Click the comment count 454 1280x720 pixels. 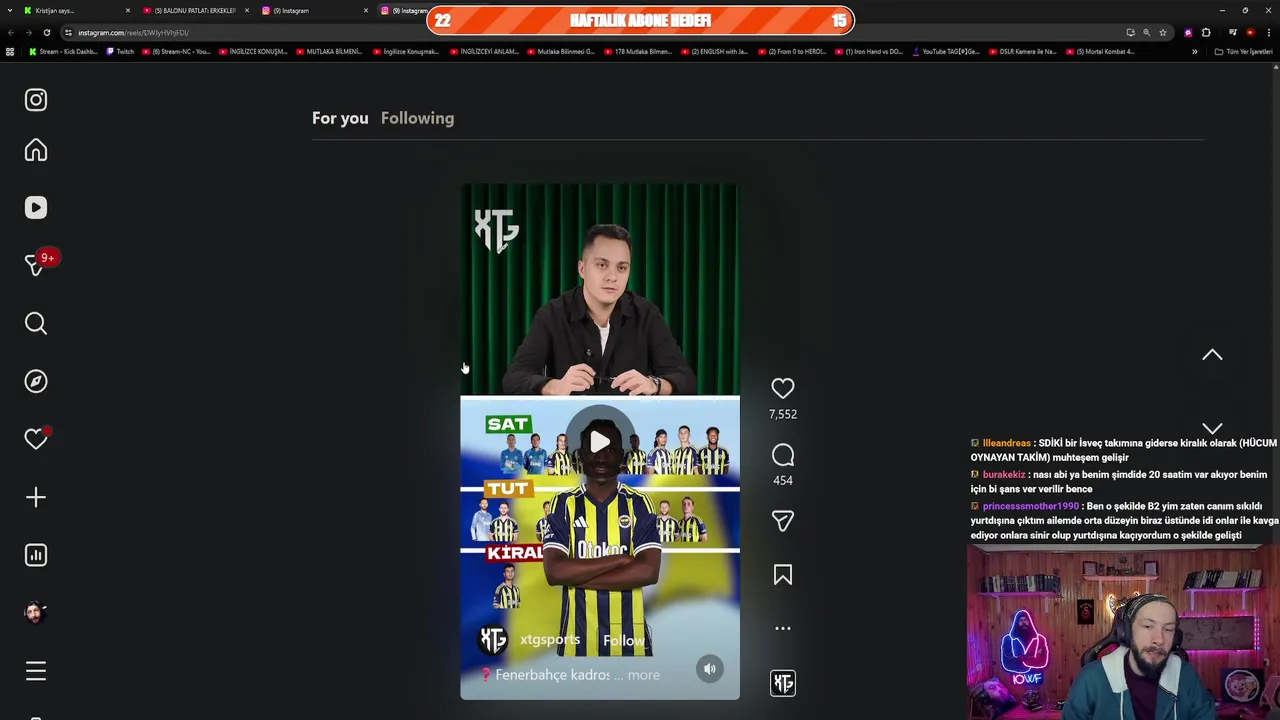pos(783,481)
